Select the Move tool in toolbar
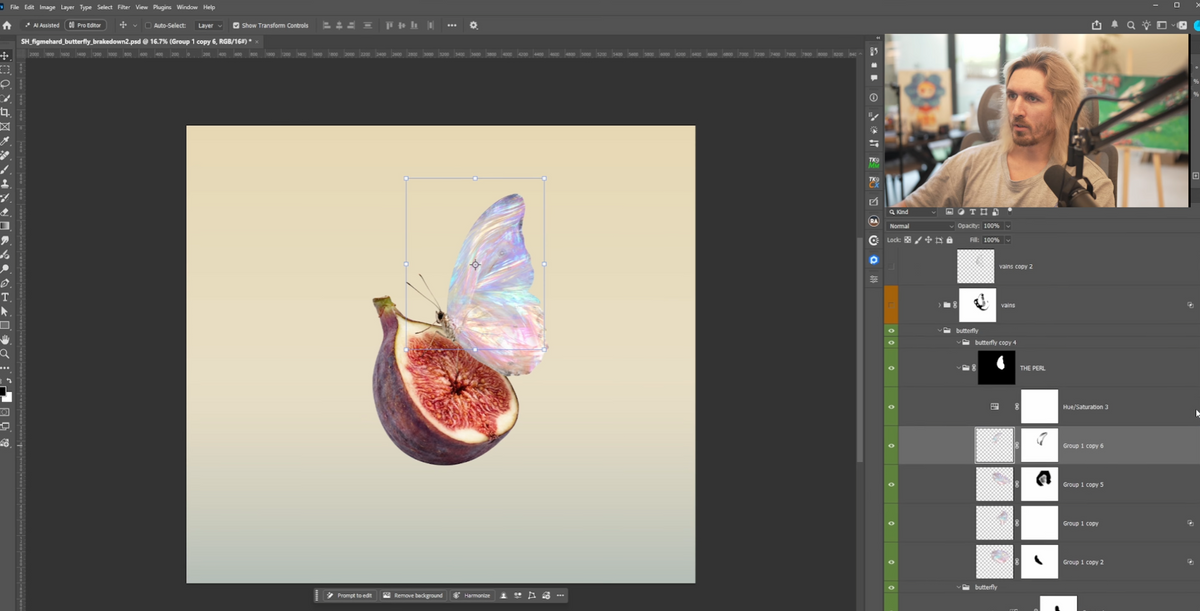Image resolution: width=1200 pixels, height=611 pixels. (x=5, y=56)
